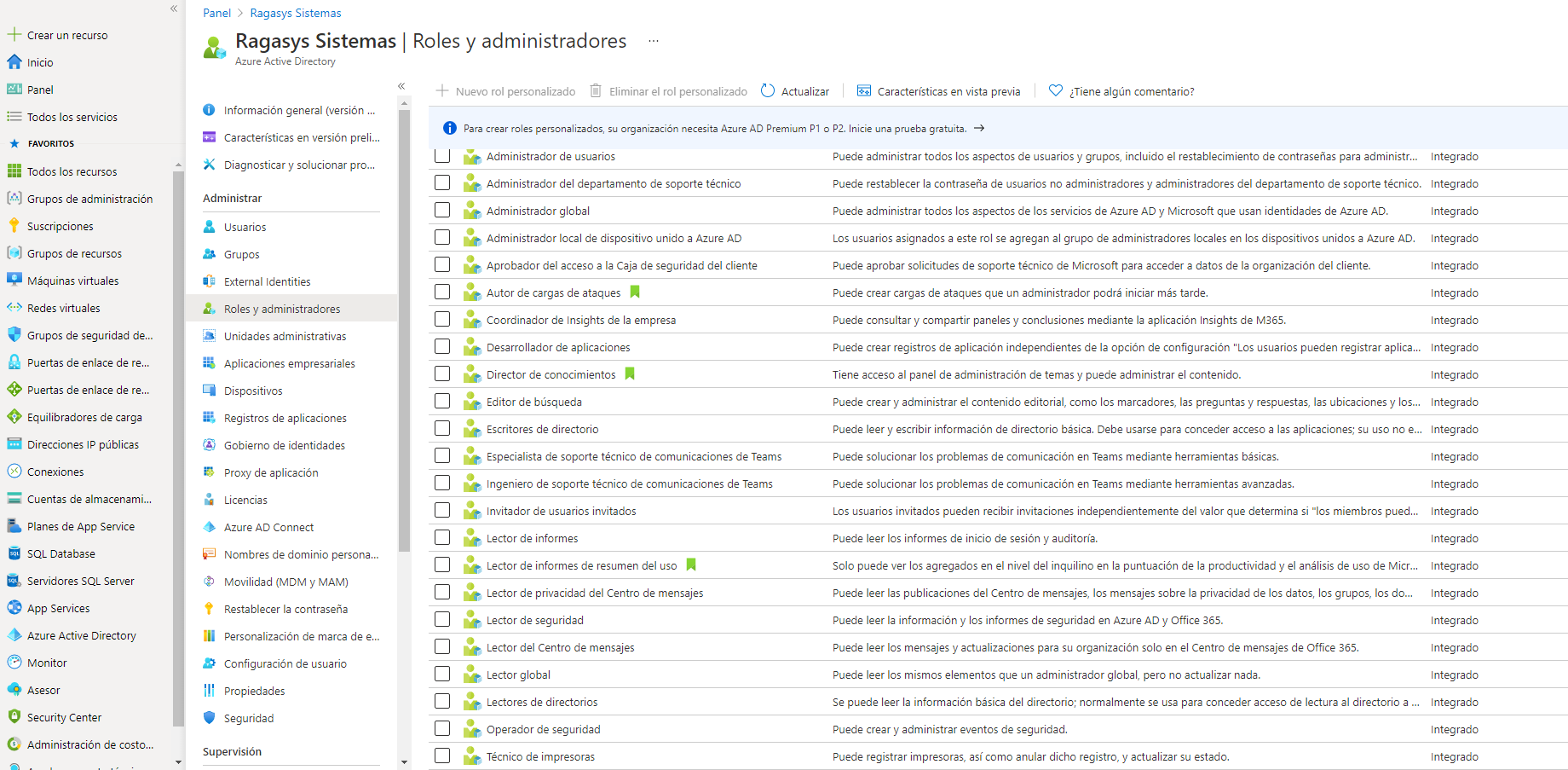This screenshot has width=1568, height=770.
Task: Collapse the Roles y administradores resource menu
Action: pyautogui.click(x=401, y=86)
